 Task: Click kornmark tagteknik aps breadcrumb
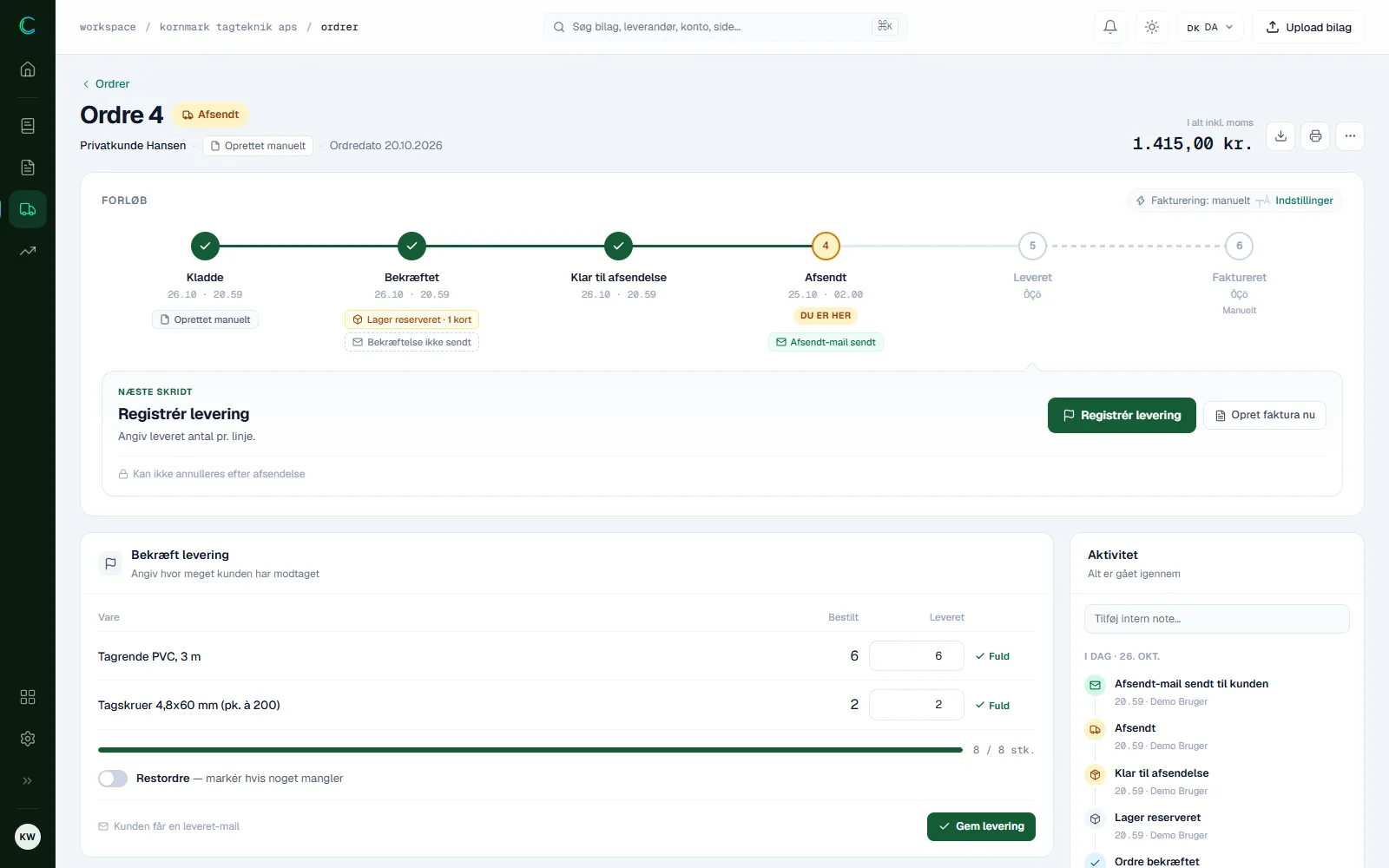click(228, 27)
